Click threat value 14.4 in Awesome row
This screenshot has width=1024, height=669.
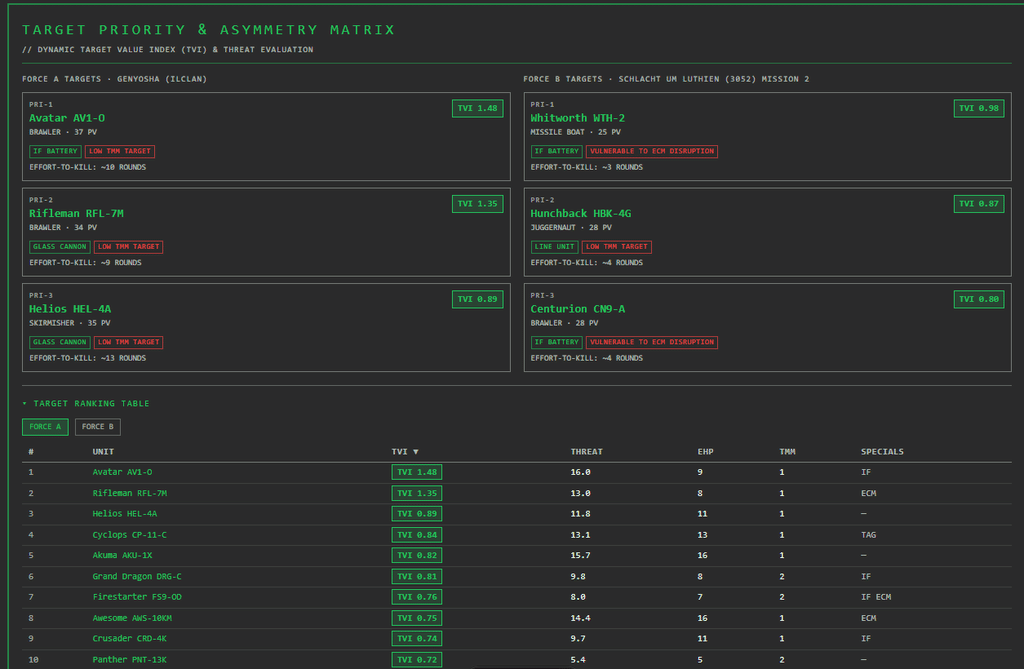(x=580, y=618)
